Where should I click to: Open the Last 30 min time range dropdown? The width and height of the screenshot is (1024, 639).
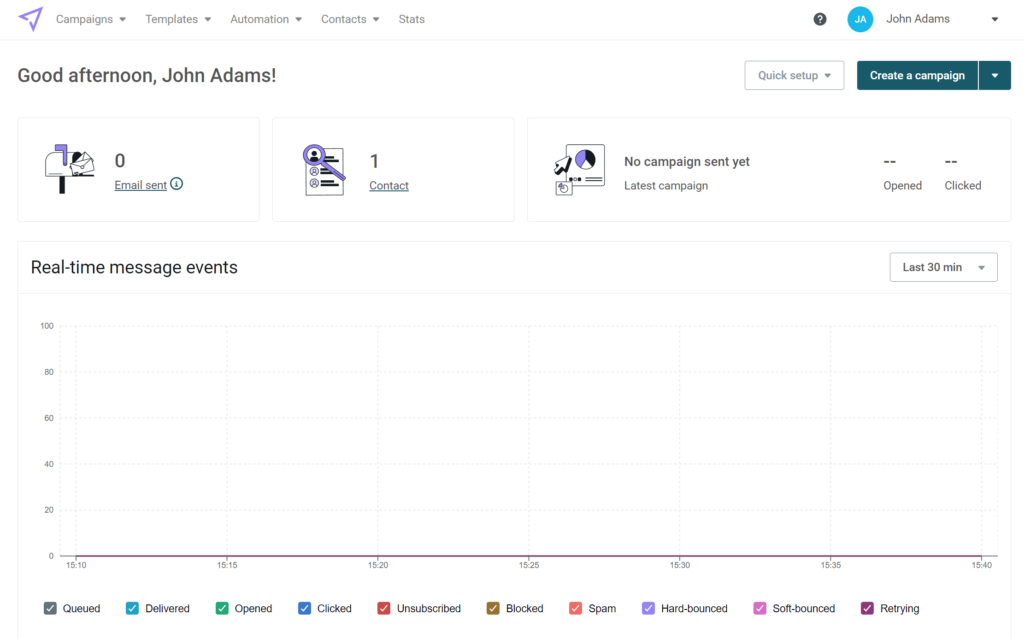point(943,267)
